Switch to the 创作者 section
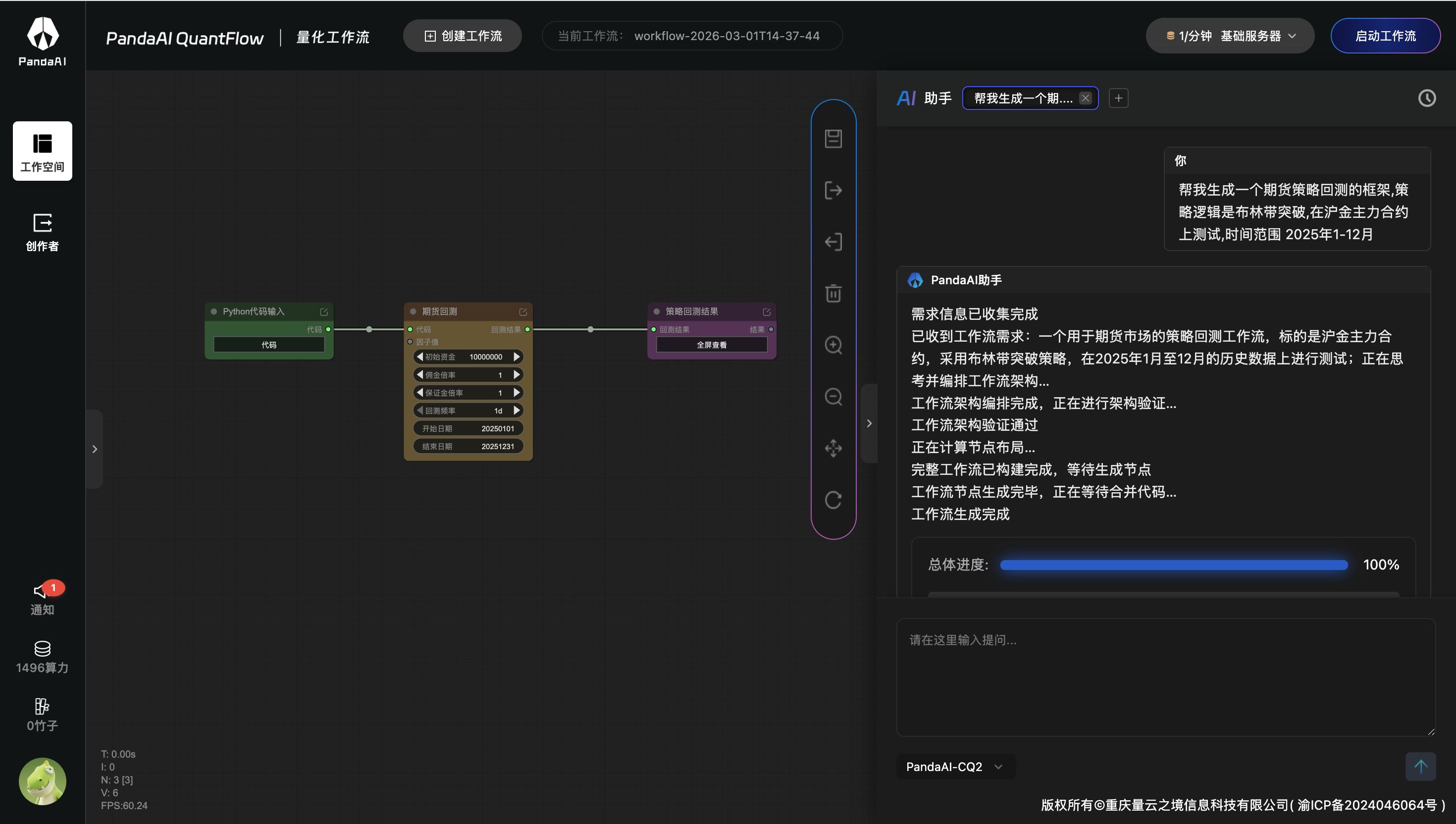Image resolution: width=1456 pixels, height=824 pixels. pyautogui.click(x=43, y=232)
